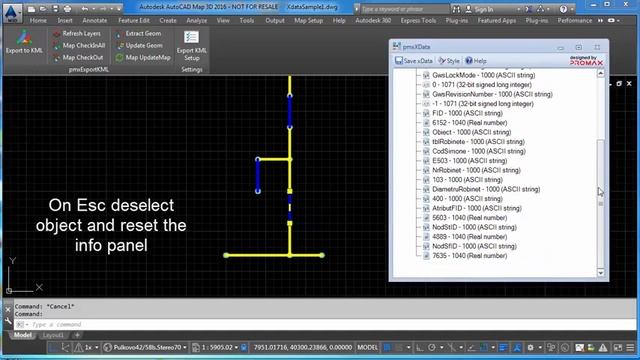This screenshot has height=360, width=640.
Task: Click the Redo arrow in quick access toolbar
Action: tap(103, 9)
